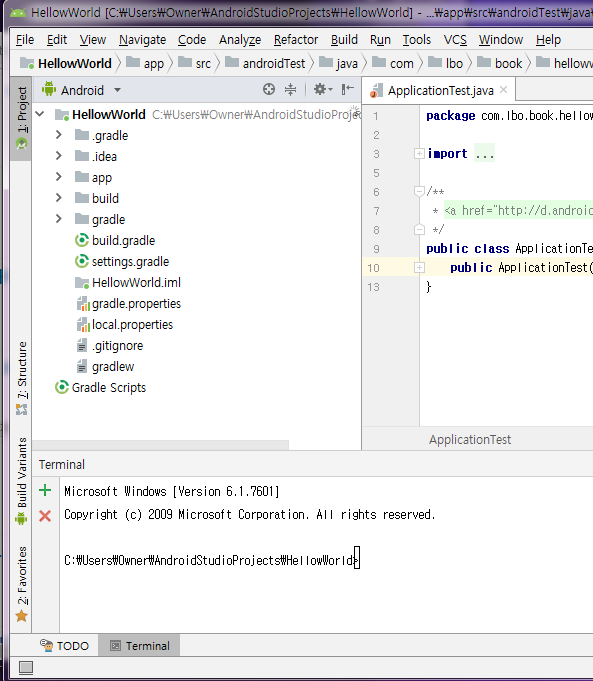
Task: Select settings.gradle in the project tree
Action: pyautogui.click(x=130, y=261)
